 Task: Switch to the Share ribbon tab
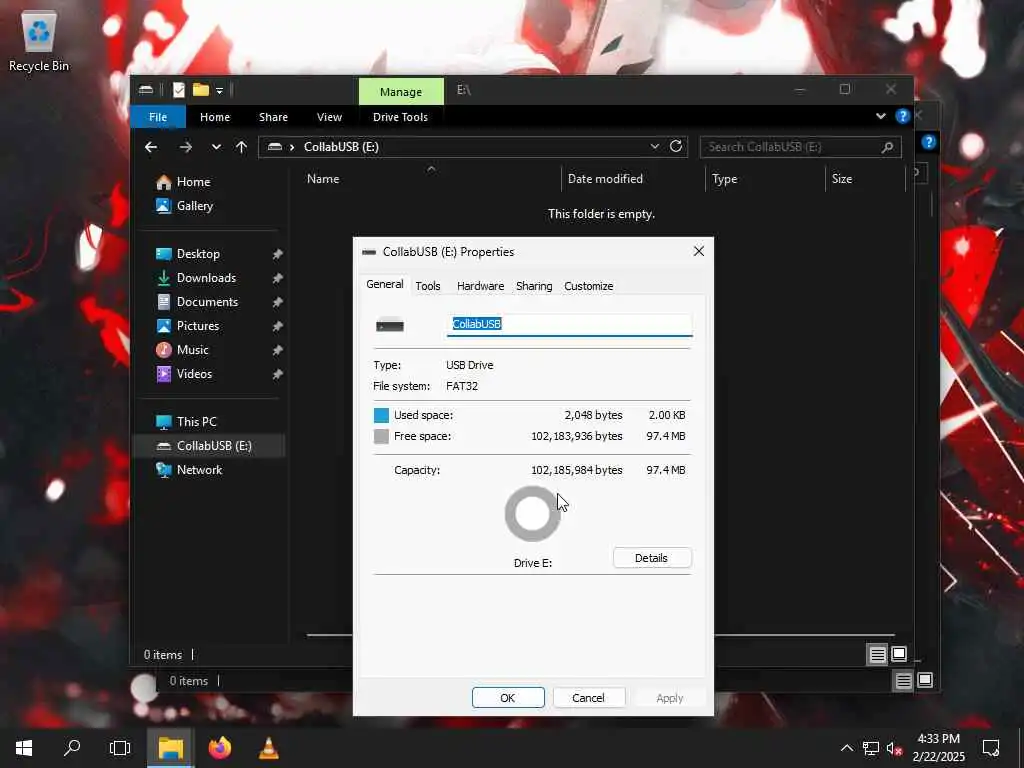273,117
